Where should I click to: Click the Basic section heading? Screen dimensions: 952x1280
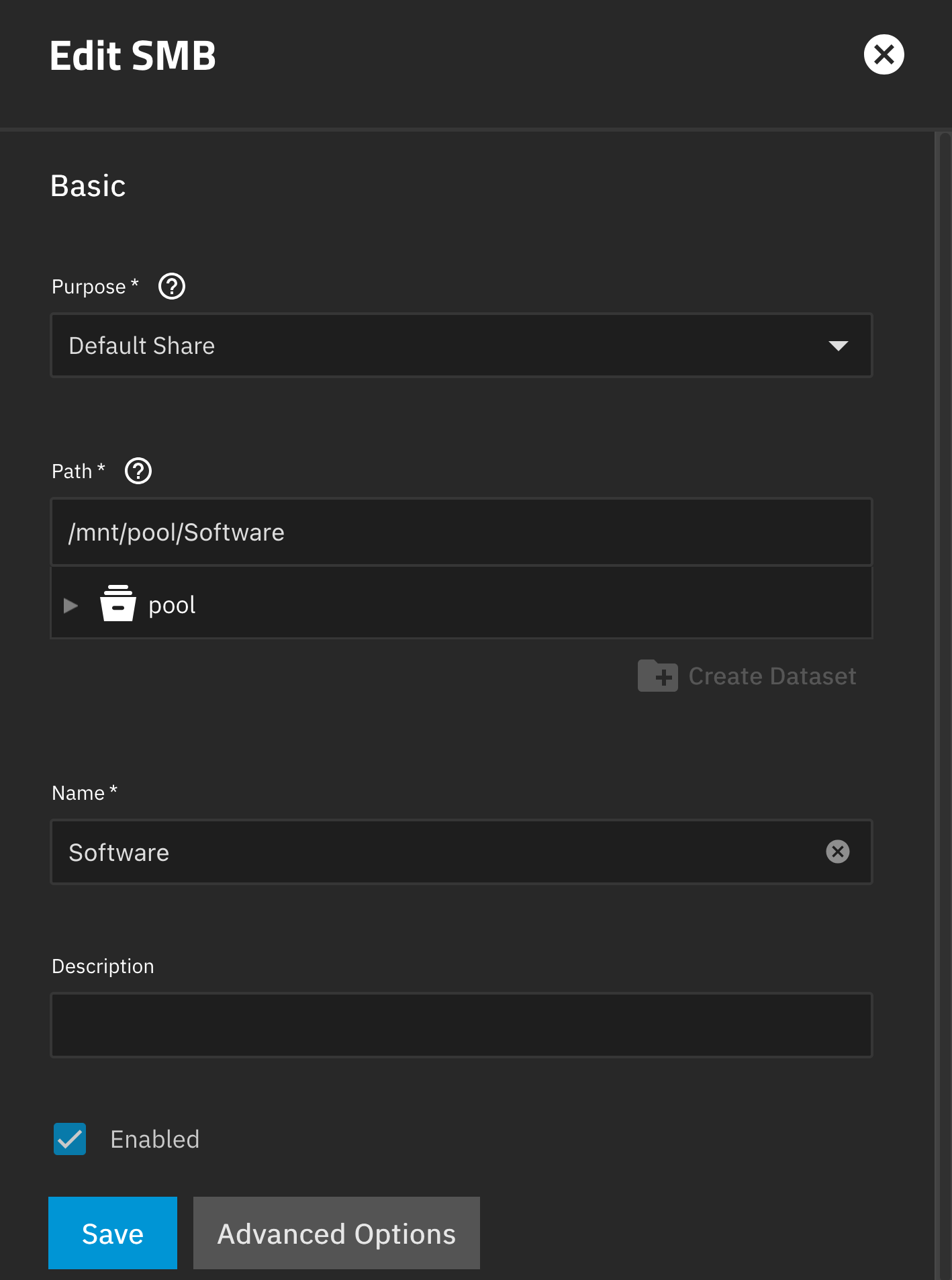(88, 186)
